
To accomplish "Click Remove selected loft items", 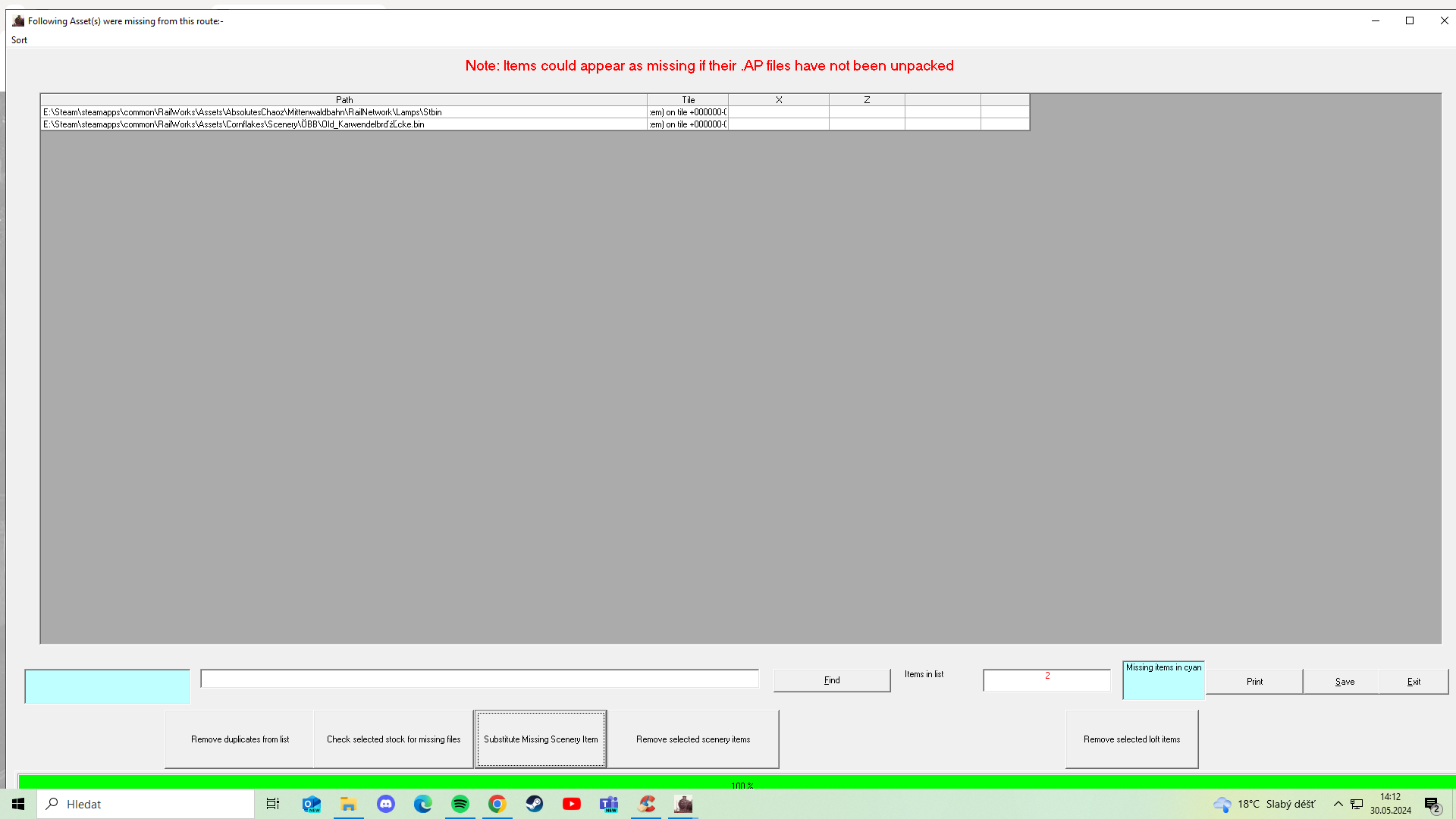I will pyautogui.click(x=1131, y=739).
